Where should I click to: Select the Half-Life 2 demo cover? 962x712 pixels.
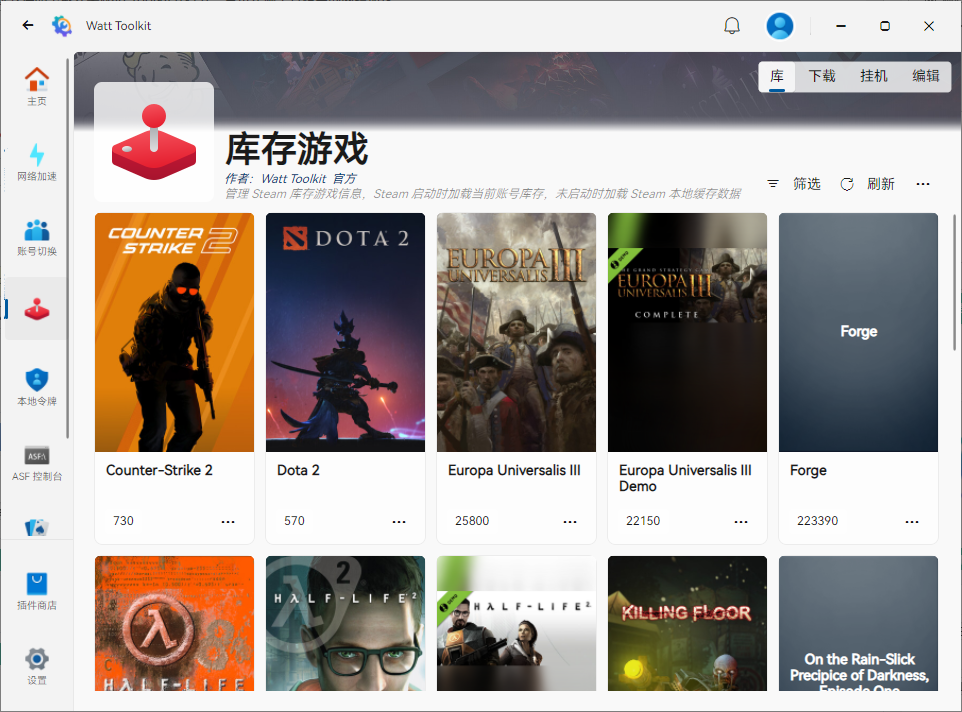click(x=517, y=624)
